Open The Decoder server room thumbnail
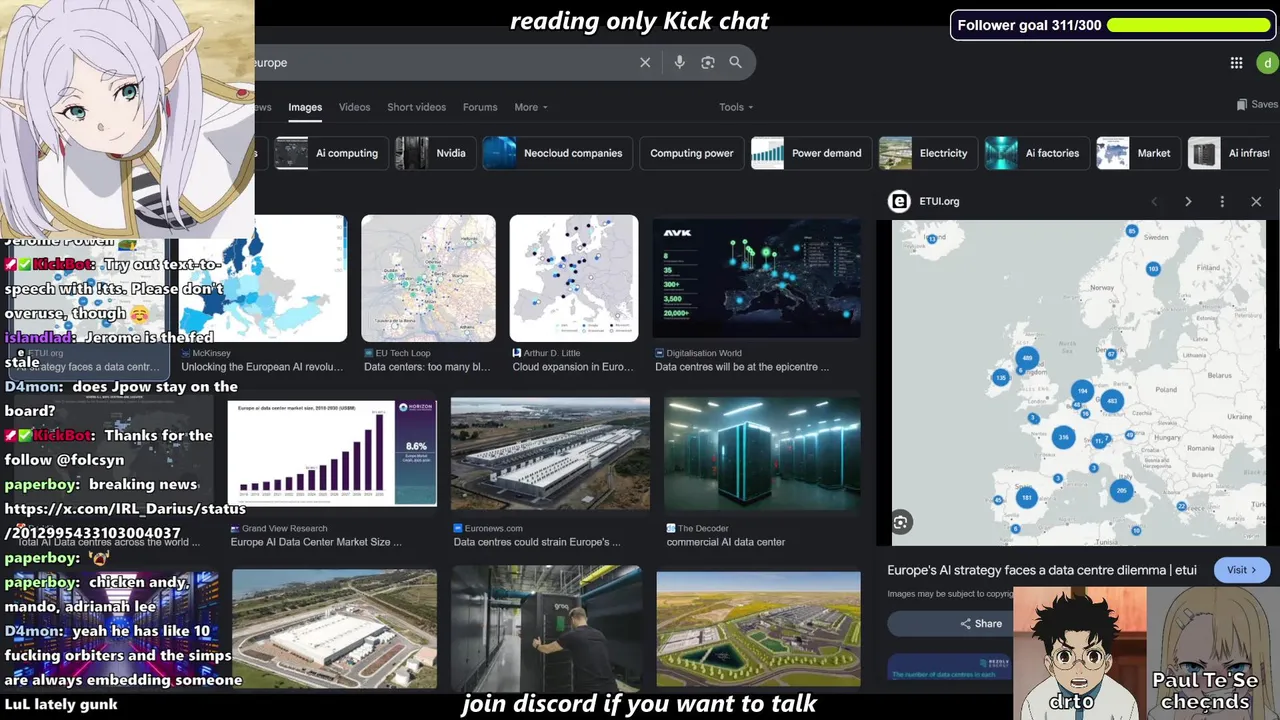The width and height of the screenshot is (1280, 720). (x=762, y=454)
